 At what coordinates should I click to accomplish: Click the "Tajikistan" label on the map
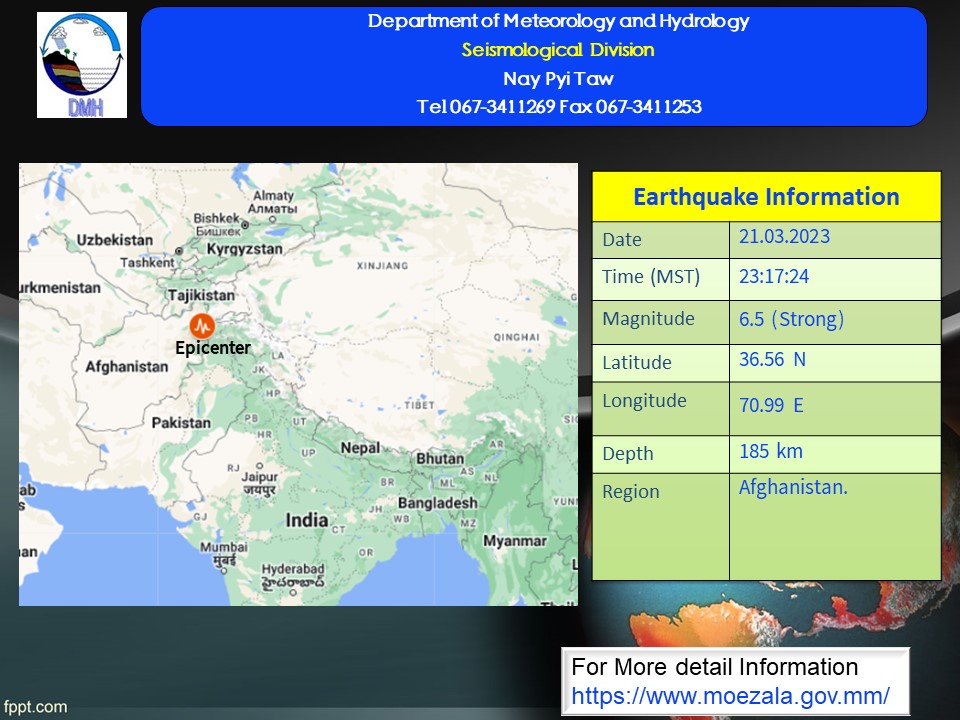click(x=201, y=296)
